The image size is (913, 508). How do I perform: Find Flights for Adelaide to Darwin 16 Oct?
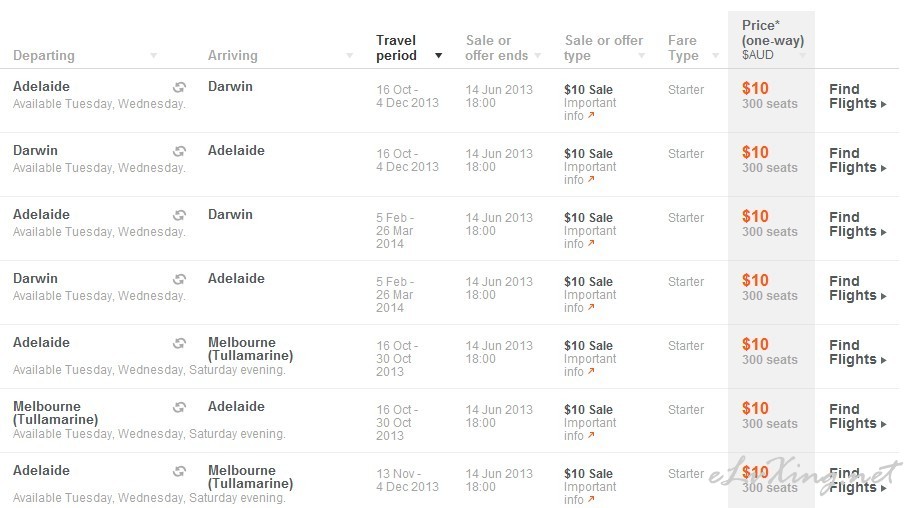[857, 96]
